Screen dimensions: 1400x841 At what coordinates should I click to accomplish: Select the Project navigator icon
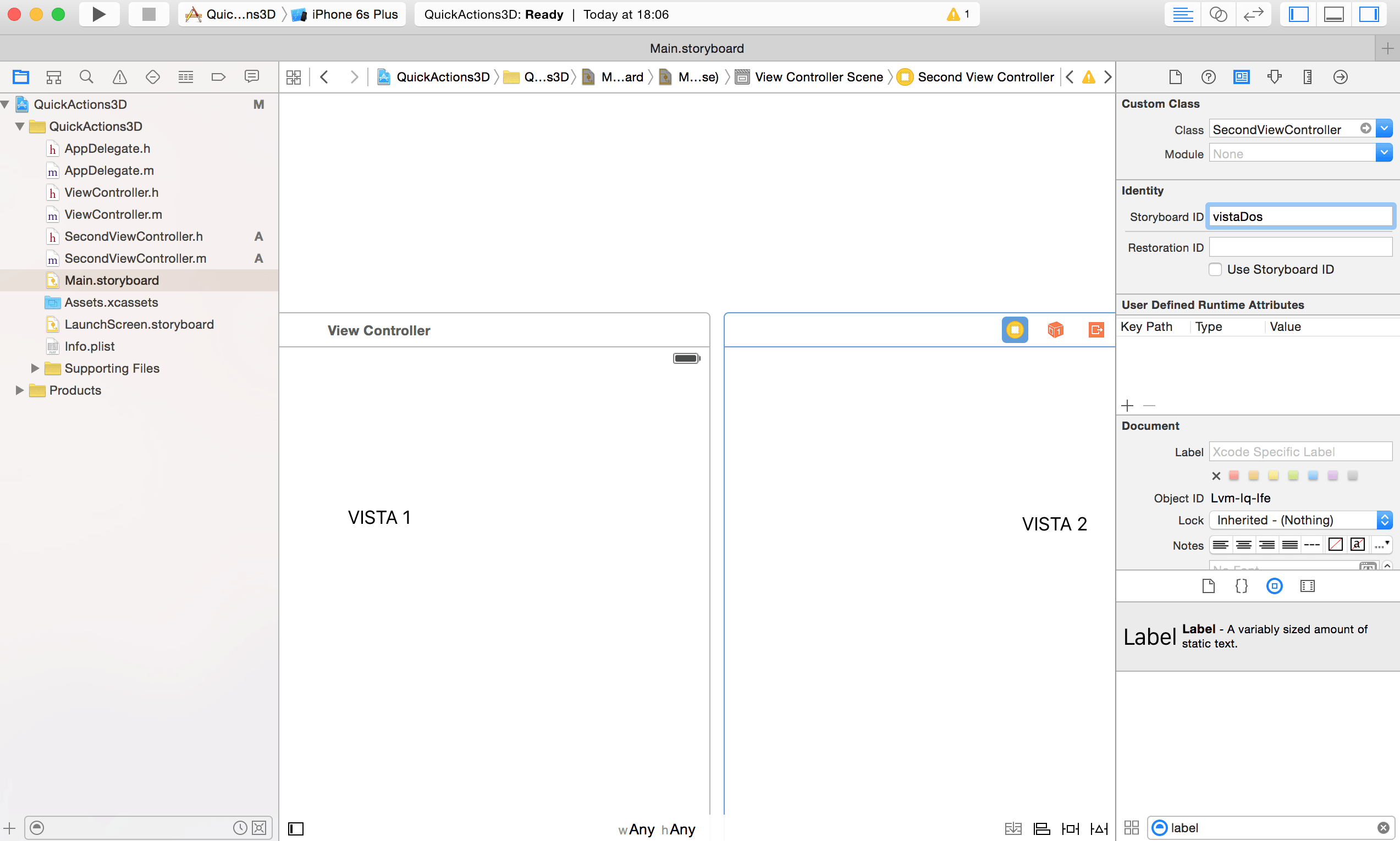coord(21,77)
